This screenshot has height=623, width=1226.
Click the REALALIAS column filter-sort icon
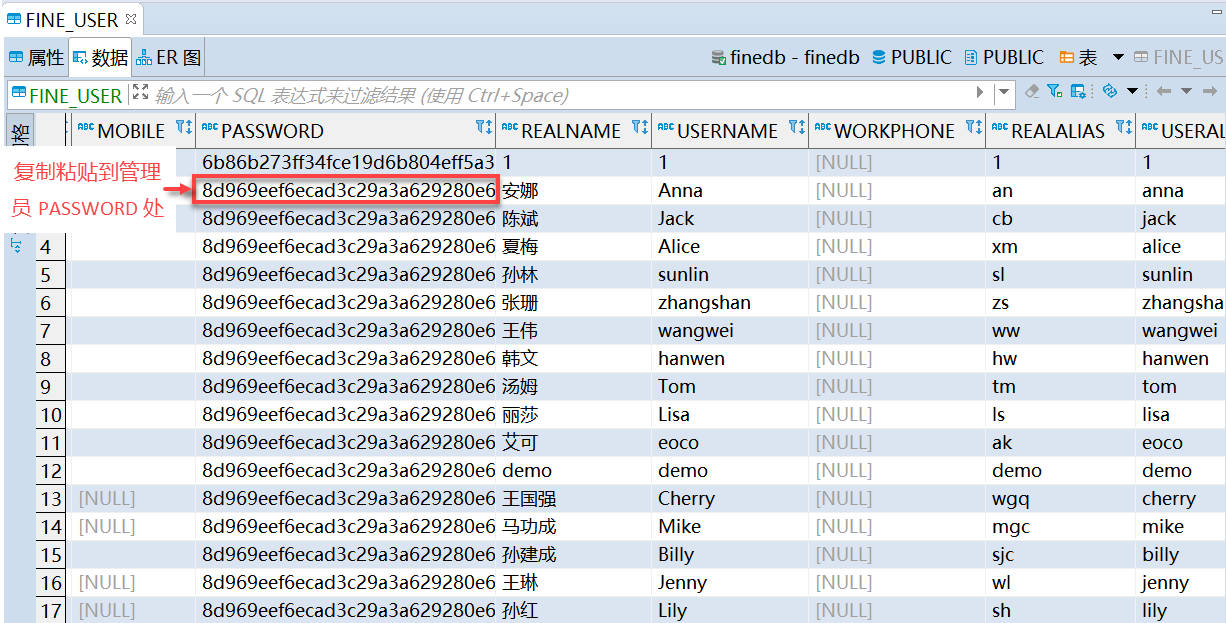click(1123, 127)
